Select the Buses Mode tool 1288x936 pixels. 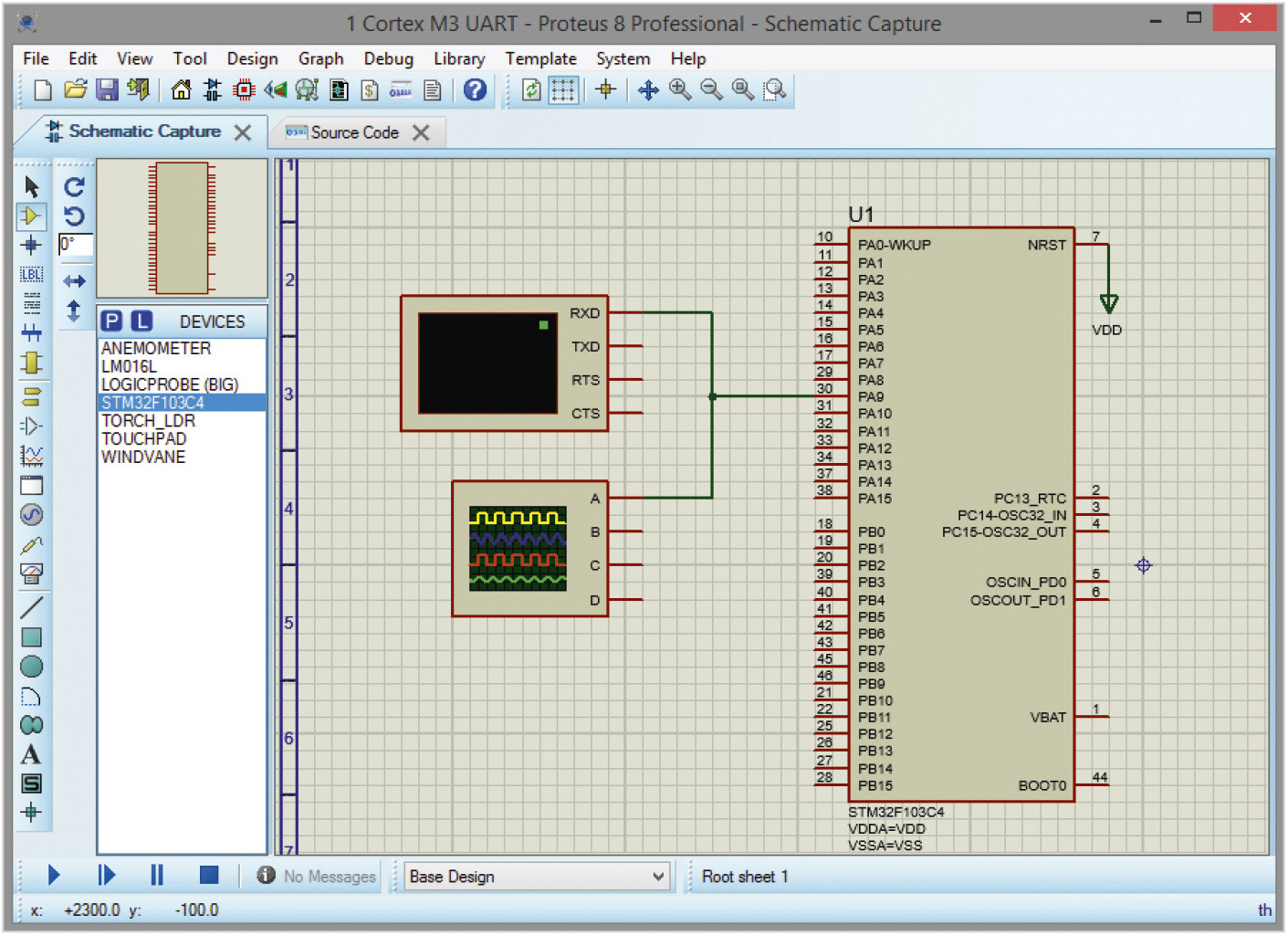coord(32,332)
